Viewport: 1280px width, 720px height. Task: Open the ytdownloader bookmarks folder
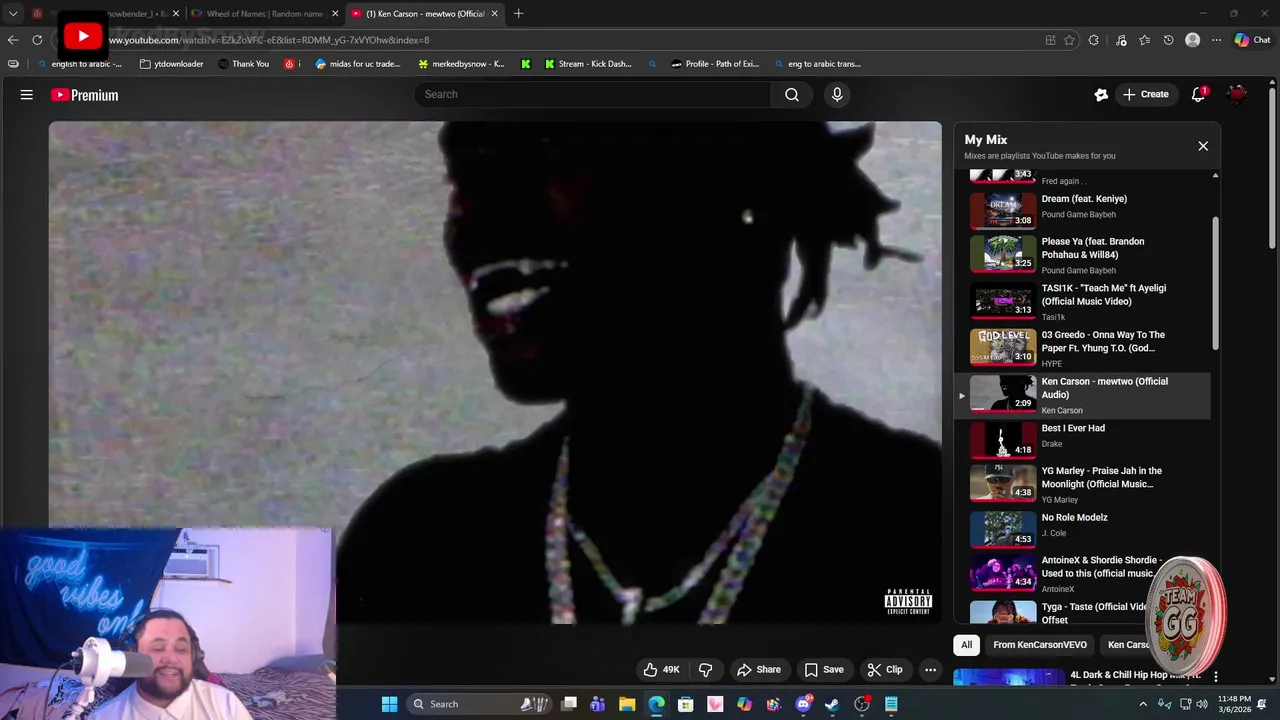tap(171, 64)
